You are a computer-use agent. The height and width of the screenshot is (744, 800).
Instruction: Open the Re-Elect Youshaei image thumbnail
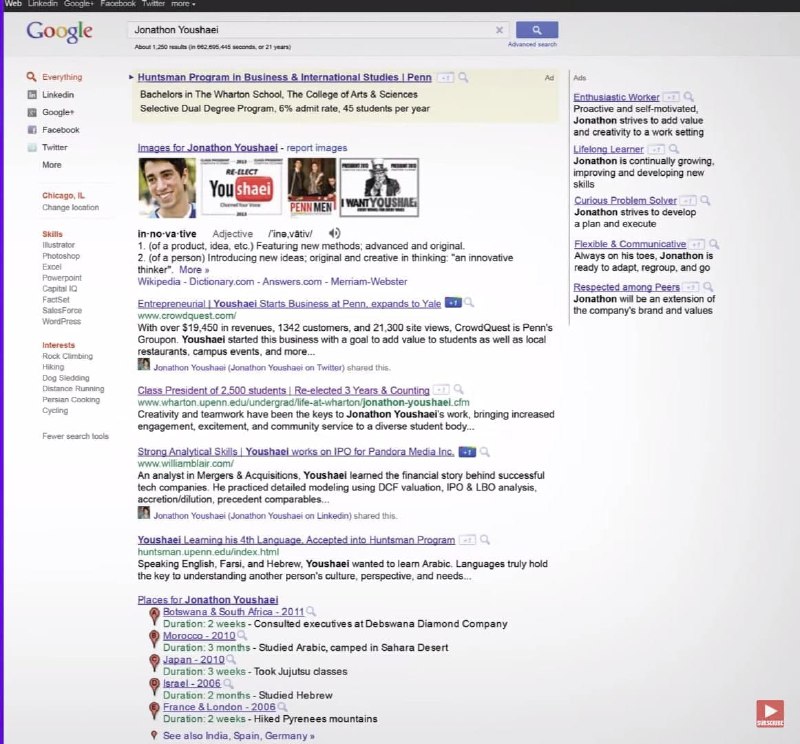tap(241, 187)
